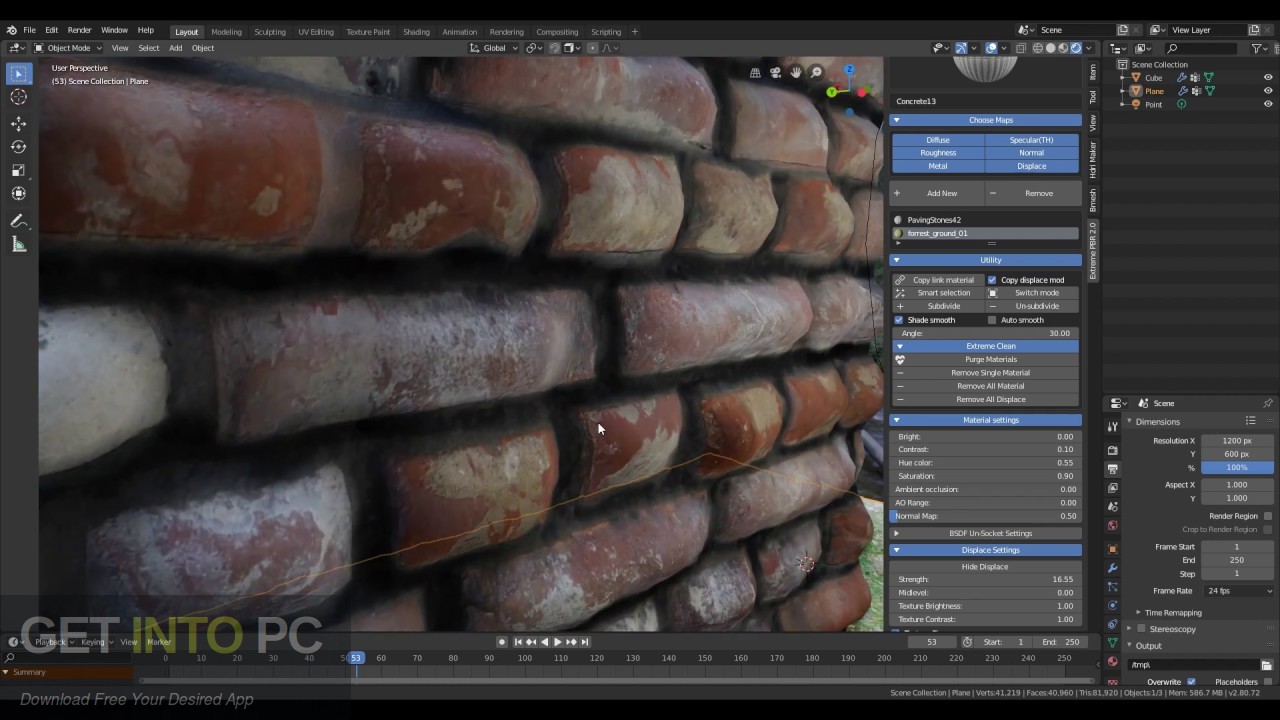This screenshot has height=720, width=1280.
Task: Select the Move tool in the viewport toolbar
Action: coord(18,123)
